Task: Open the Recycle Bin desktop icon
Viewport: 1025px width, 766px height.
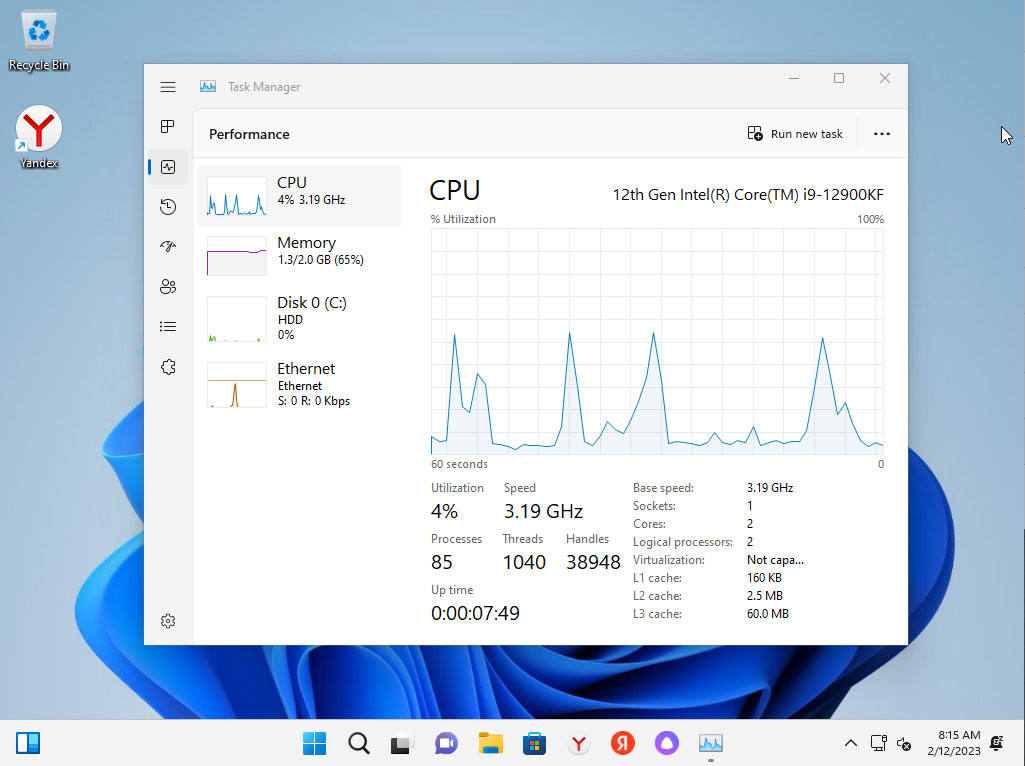Action: [x=39, y=41]
